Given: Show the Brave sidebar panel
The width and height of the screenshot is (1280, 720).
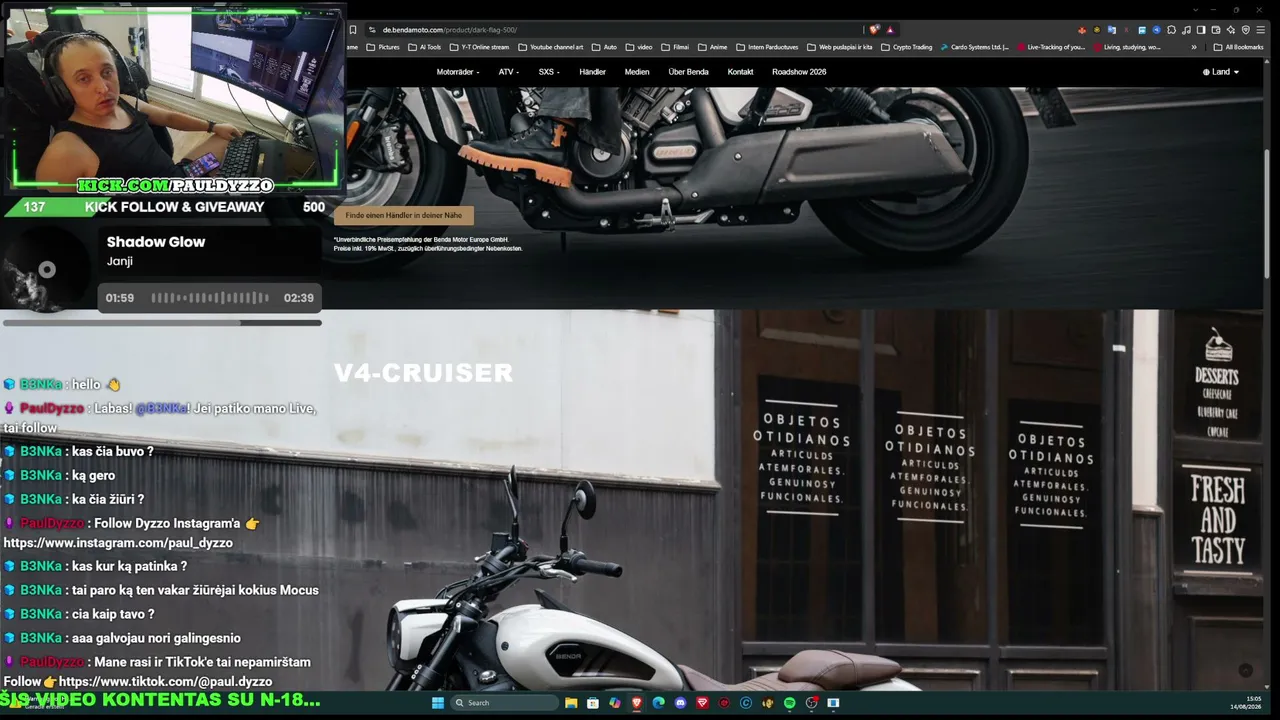Looking at the screenshot, I should (x=1201, y=30).
